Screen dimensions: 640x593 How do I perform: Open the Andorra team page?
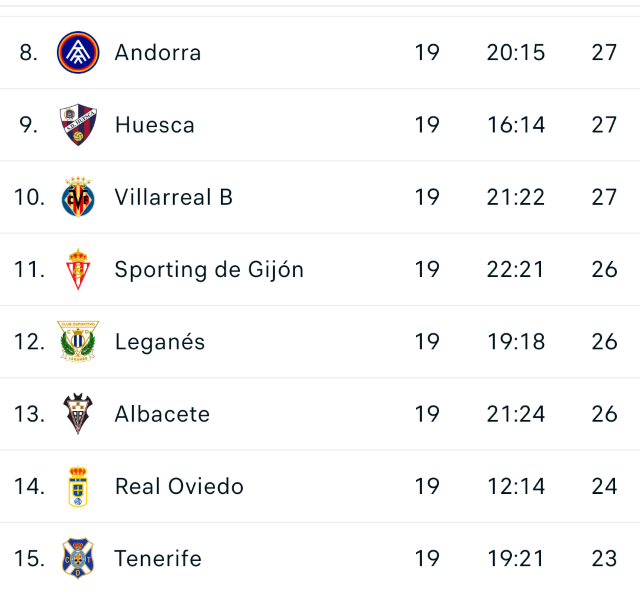(x=158, y=53)
